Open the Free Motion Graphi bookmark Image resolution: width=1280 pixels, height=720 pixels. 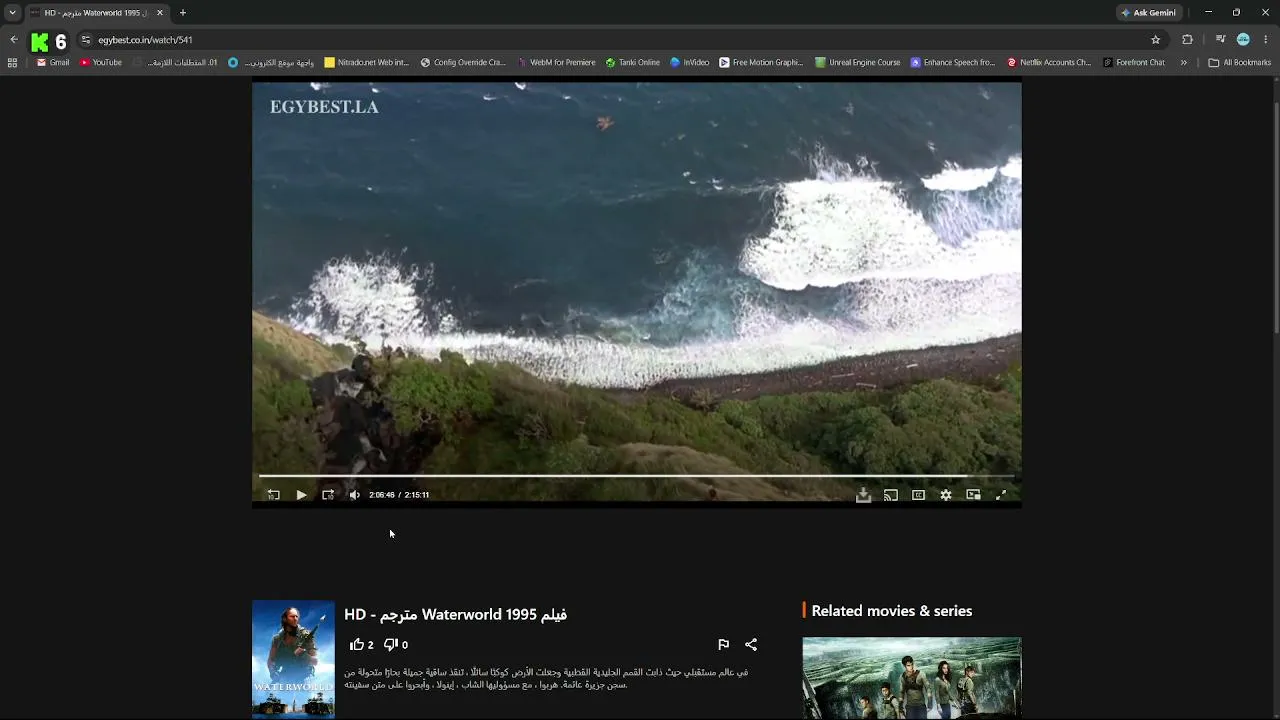click(761, 62)
